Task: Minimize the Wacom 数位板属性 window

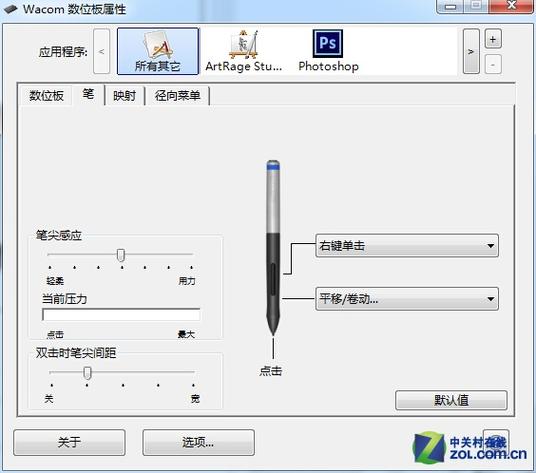Action: (451, 6)
